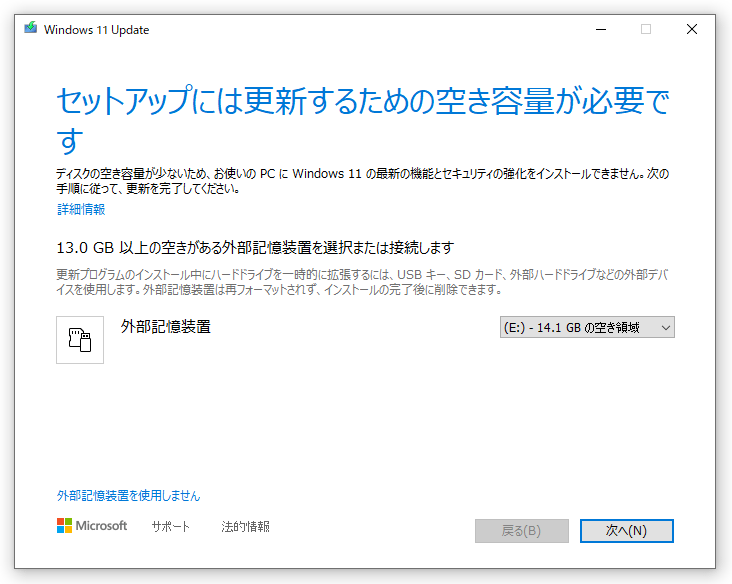Click the gray 更新プログラムのインストール中に paragraph
The width and height of the screenshot is (732, 584).
click(x=363, y=282)
